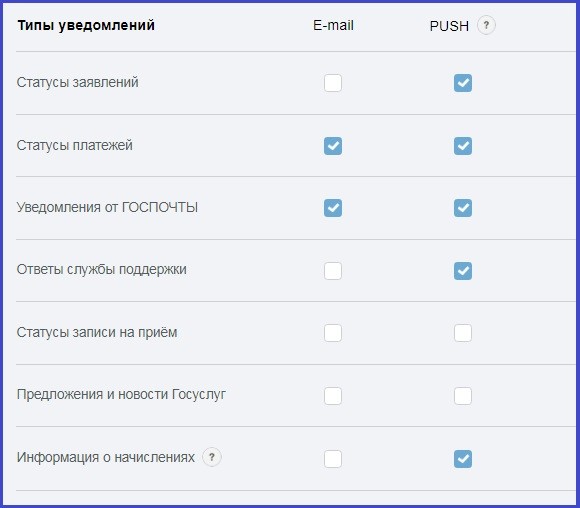Screen dimensions: 580x508
Task: Enable E-mail for Статусы записи на приём
Action: (333, 333)
